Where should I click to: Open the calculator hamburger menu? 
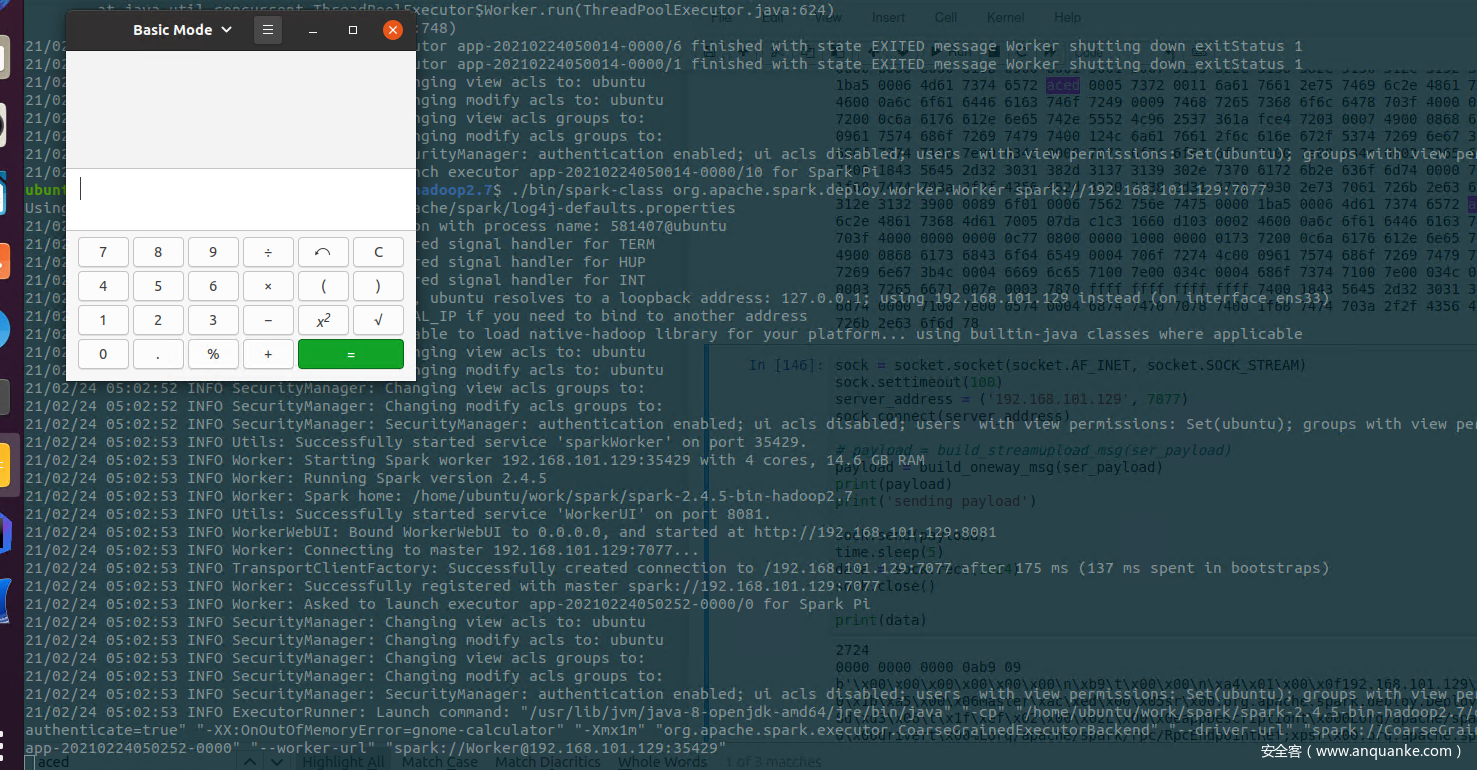point(267,30)
